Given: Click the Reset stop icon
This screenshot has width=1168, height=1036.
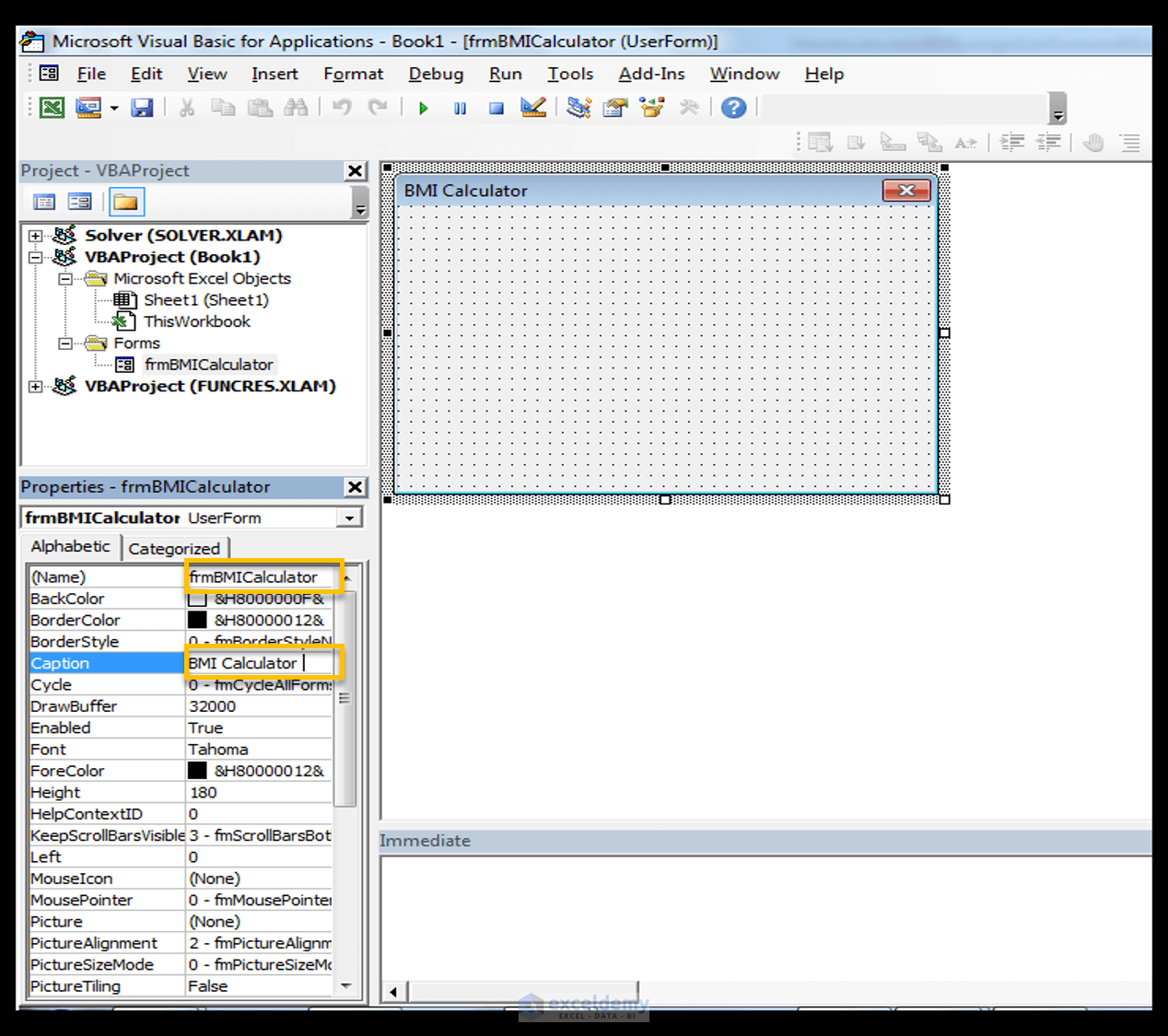Looking at the screenshot, I should (496, 108).
